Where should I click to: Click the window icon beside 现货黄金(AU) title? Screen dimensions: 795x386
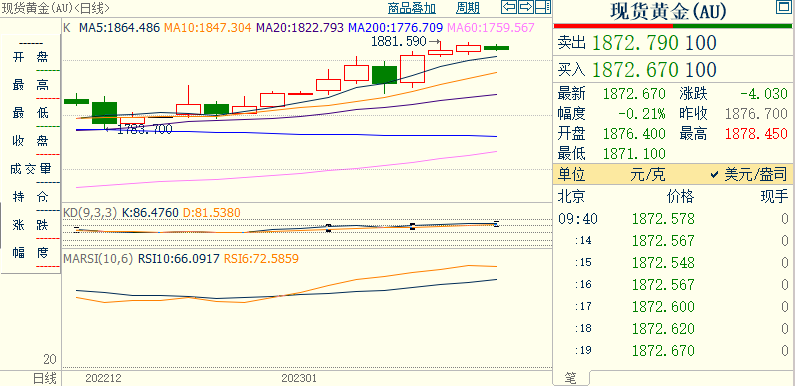[783, 7]
